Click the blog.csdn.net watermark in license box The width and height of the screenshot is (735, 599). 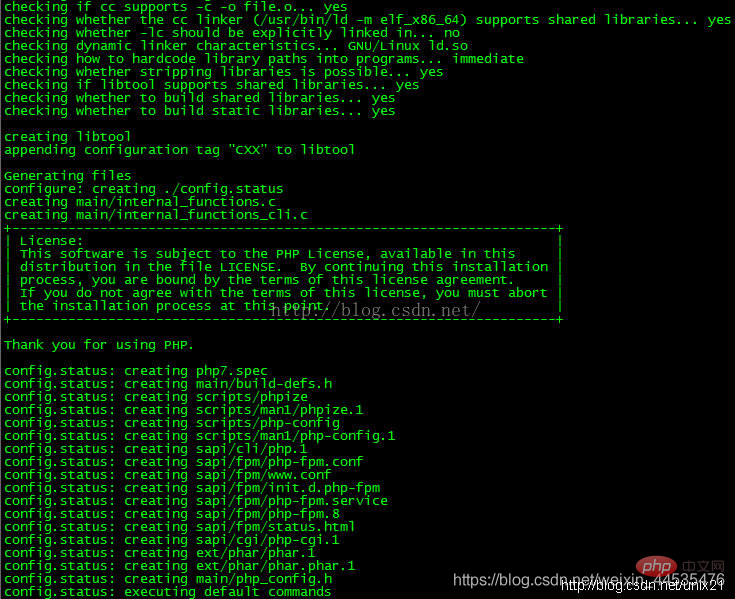(x=375, y=310)
